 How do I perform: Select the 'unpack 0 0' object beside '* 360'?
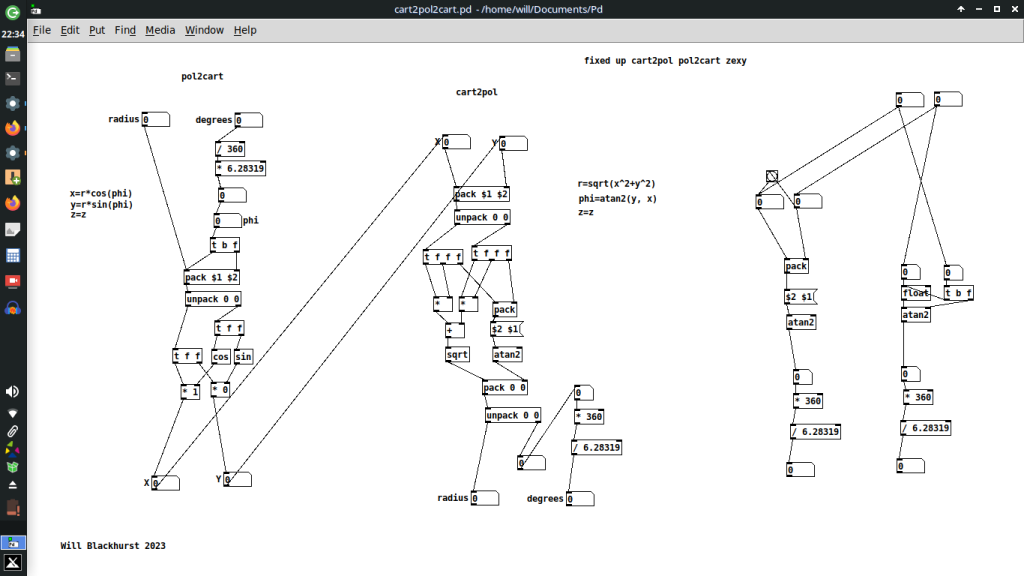pyautogui.click(x=513, y=415)
